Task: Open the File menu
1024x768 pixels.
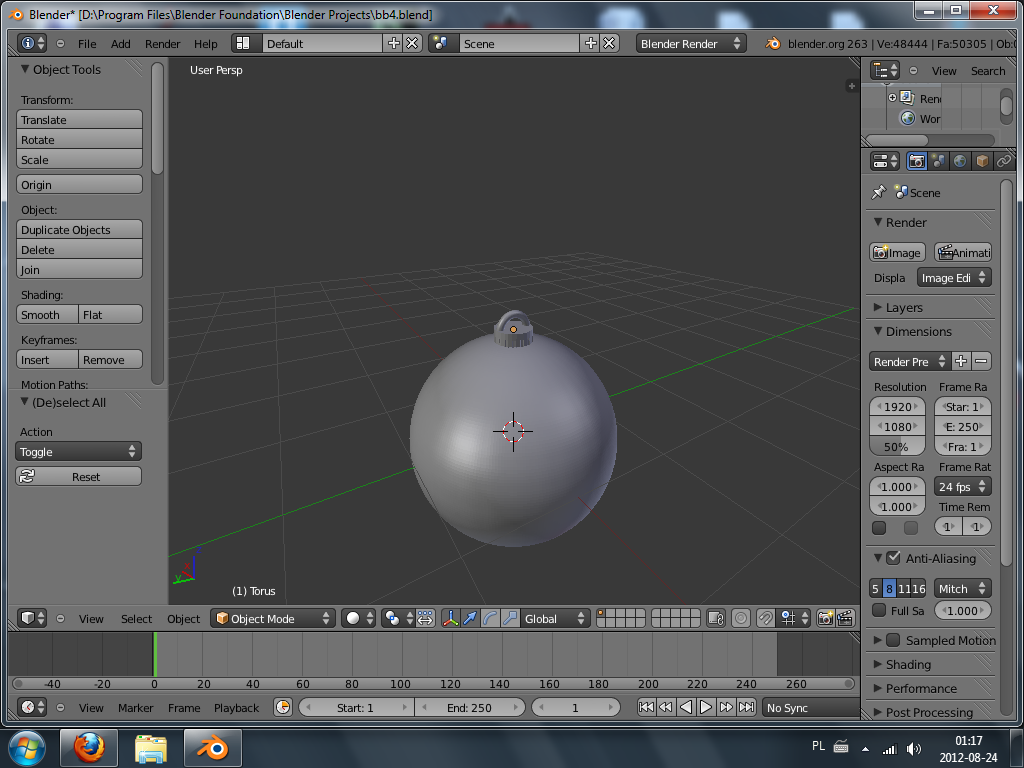Action: (87, 44)
